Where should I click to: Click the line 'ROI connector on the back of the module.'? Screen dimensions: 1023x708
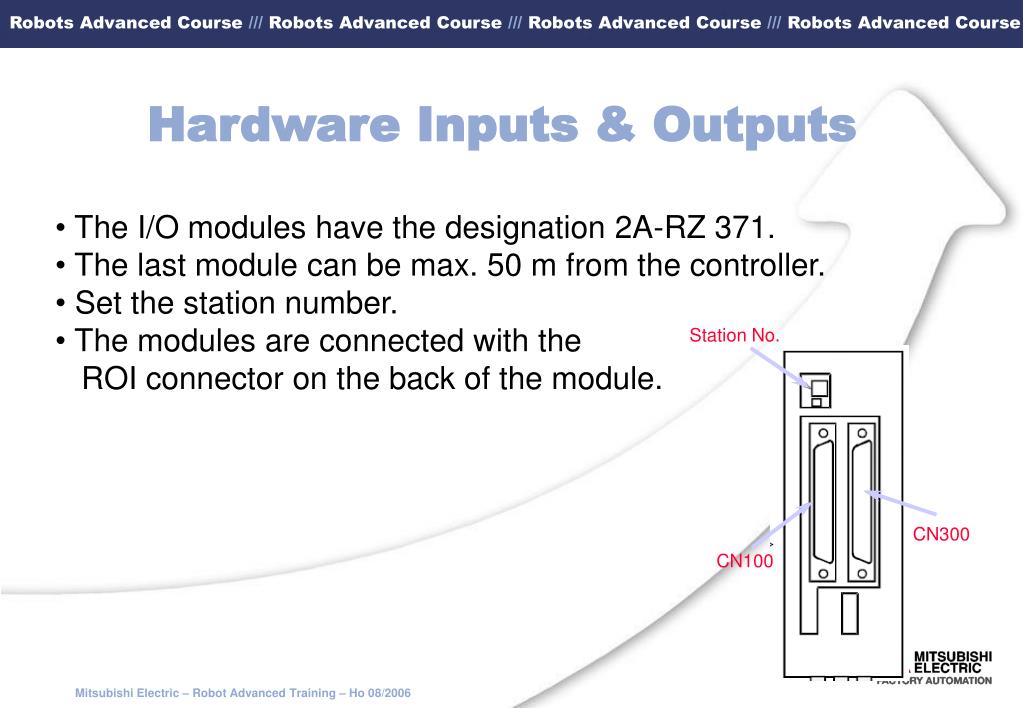tap(372, 379)
